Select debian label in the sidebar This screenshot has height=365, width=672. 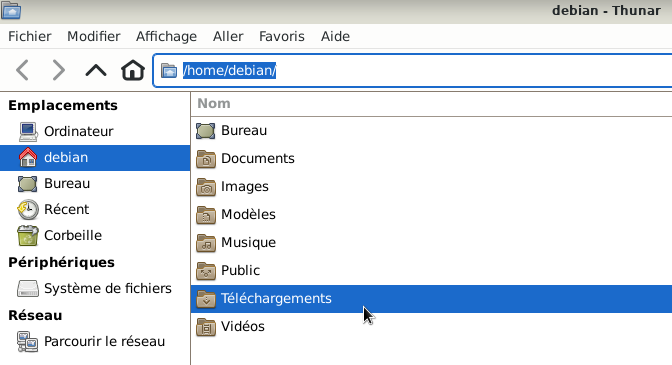[66, 158]
